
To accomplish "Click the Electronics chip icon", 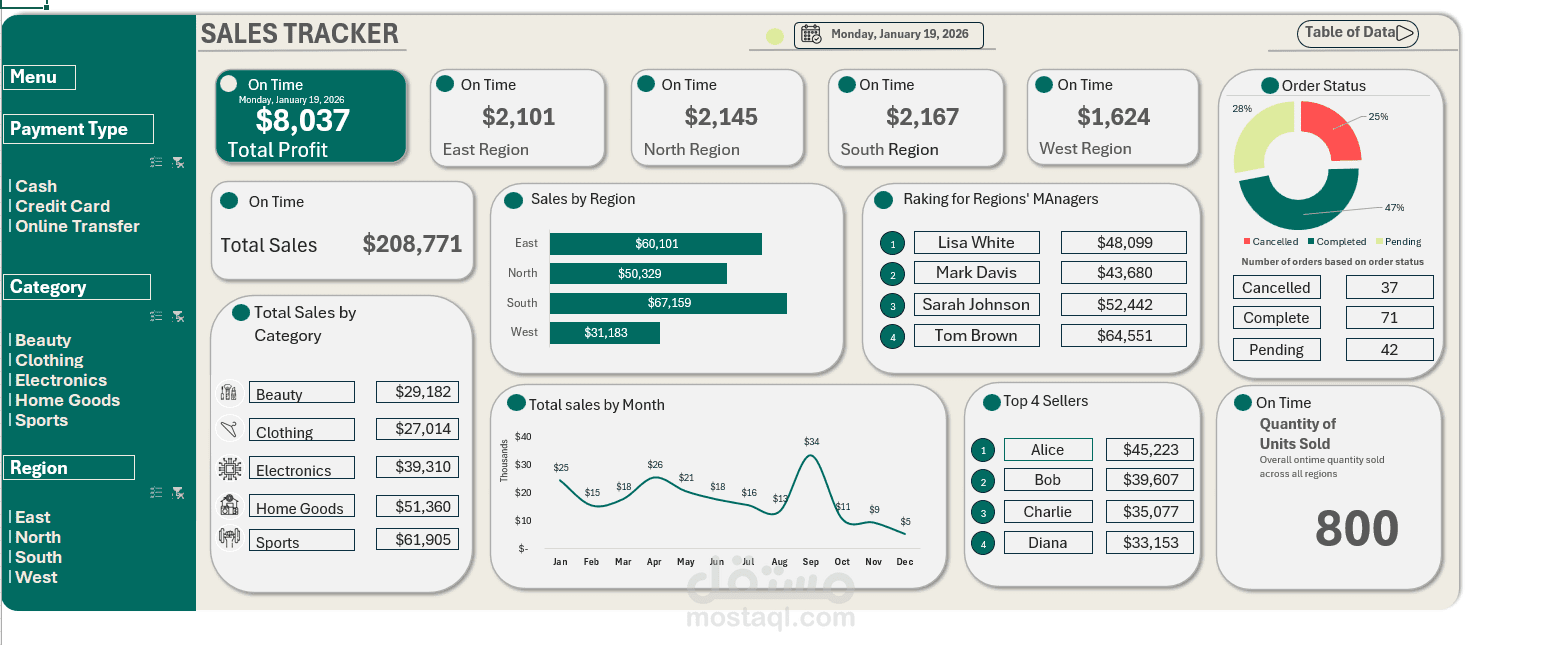I will [x=229, y=468].
